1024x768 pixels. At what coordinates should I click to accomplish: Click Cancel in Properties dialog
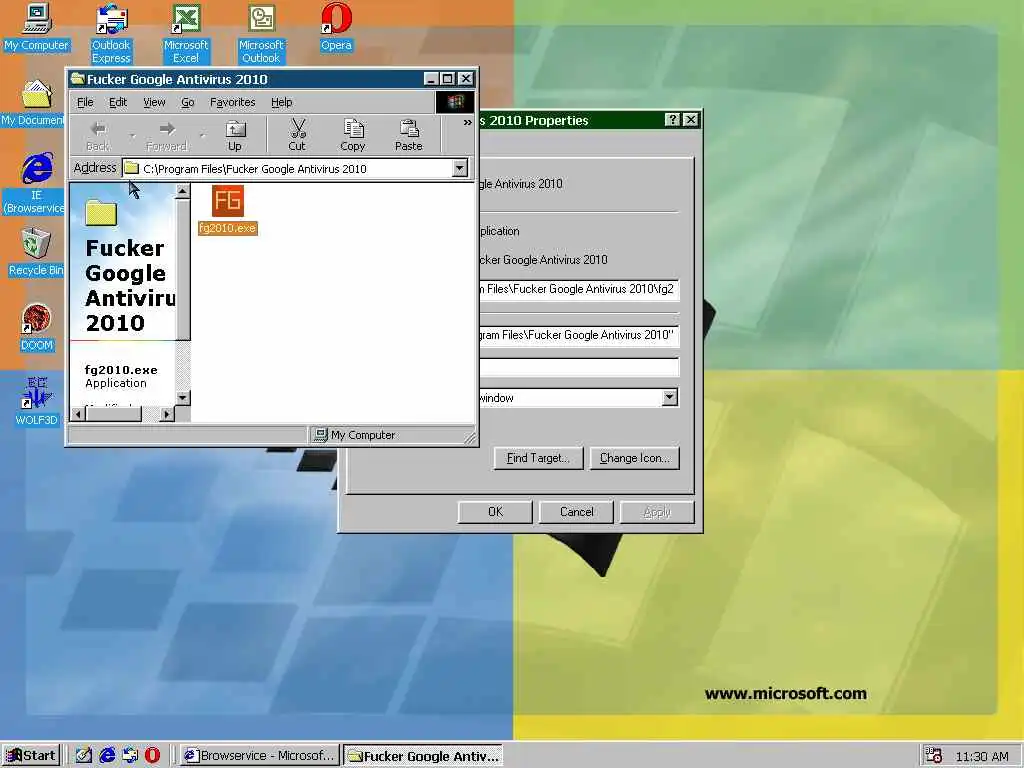[x=577, y=512]
